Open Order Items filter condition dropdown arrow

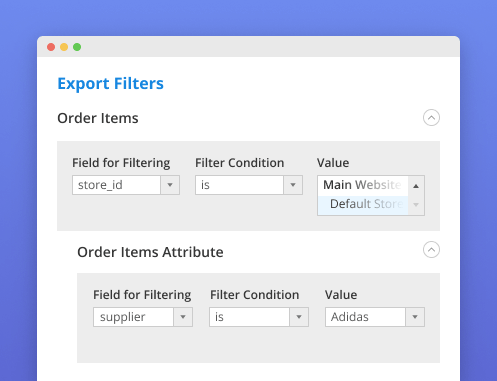(293, 185)
